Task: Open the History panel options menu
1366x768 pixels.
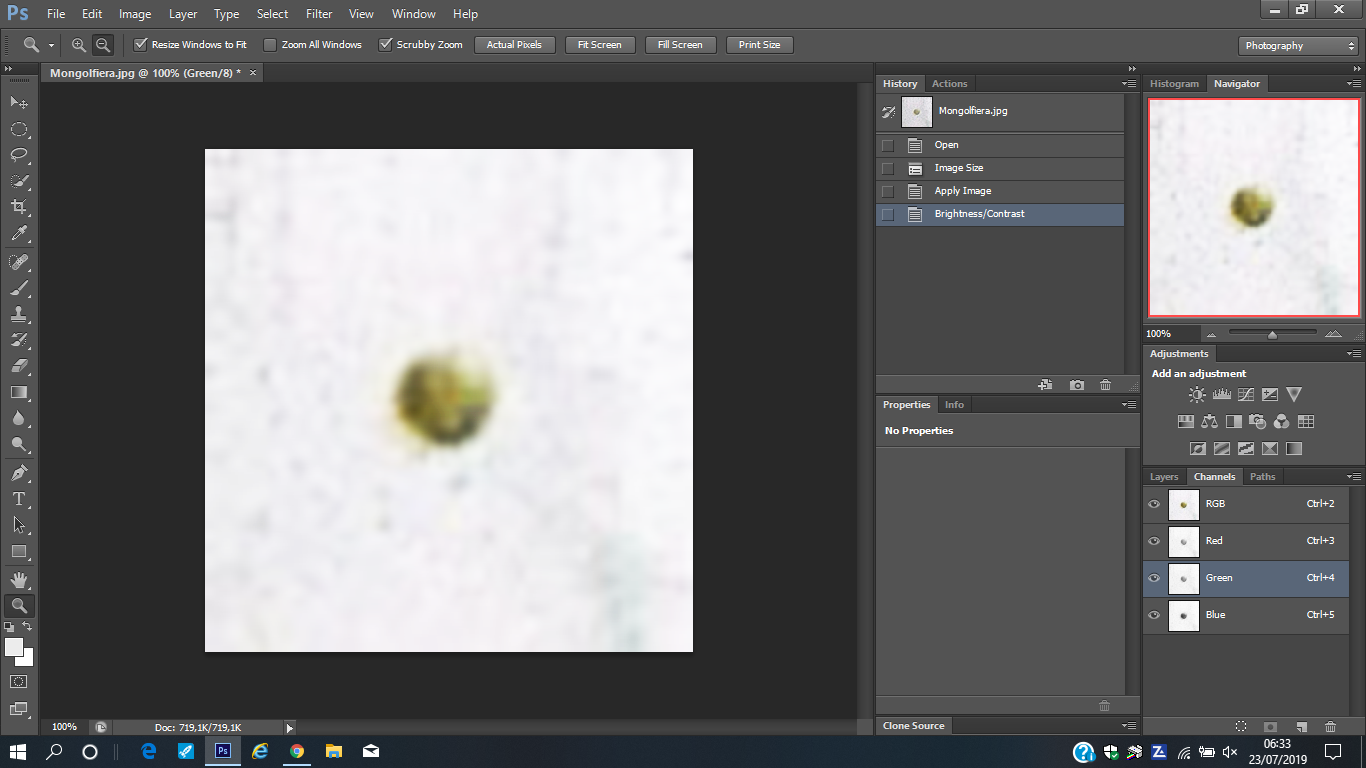Action: pyautogui.click(x=1129, y=84)
